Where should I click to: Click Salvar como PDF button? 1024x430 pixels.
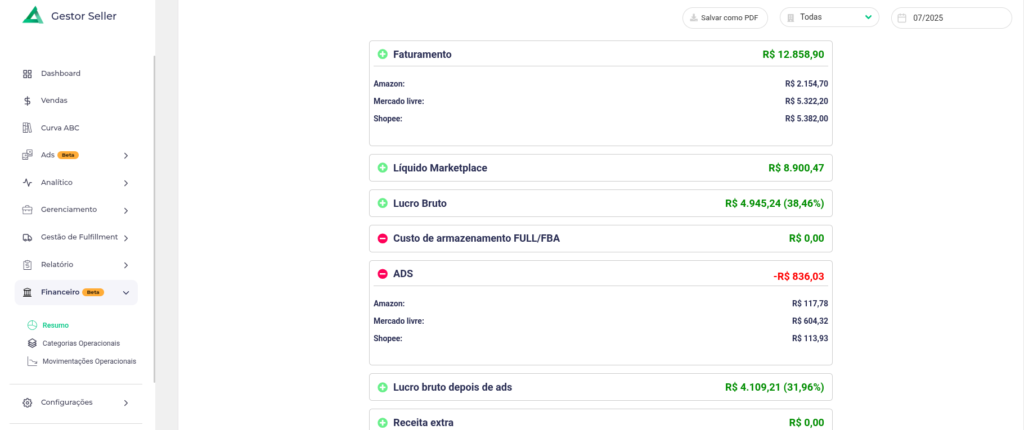pyautogui.click(x=725, y=18)
